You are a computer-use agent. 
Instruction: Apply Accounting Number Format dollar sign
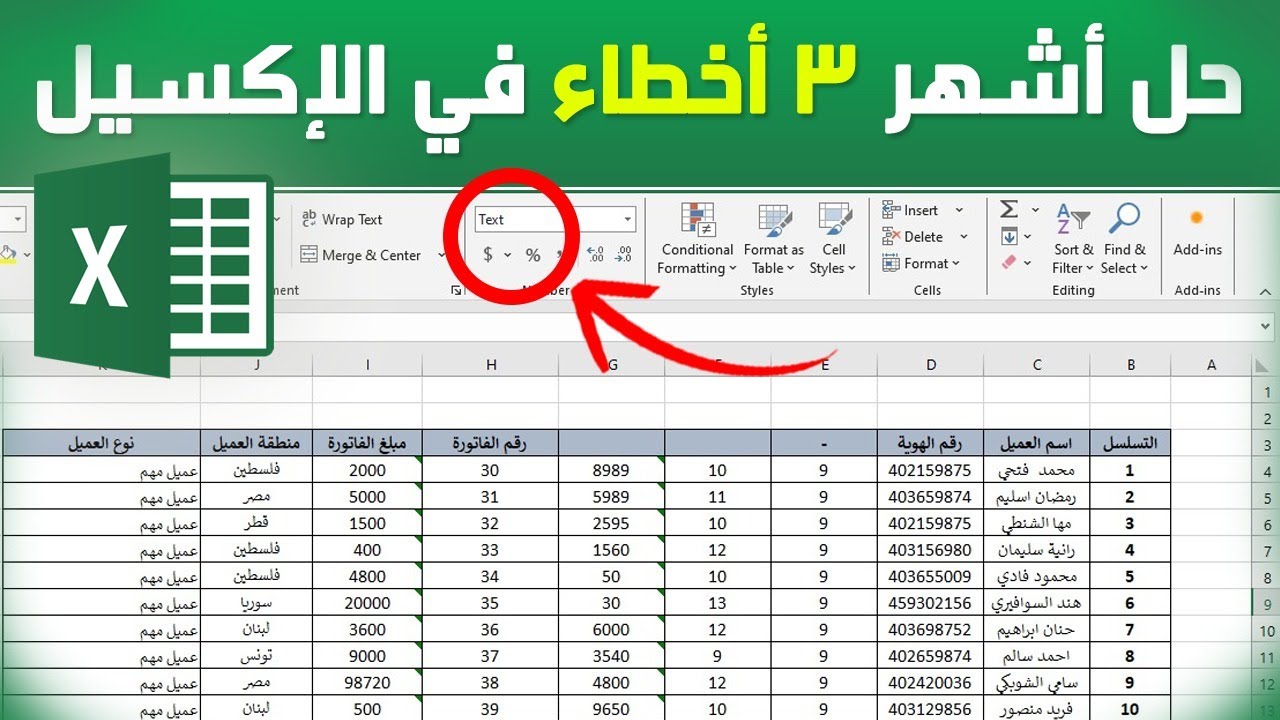click(488, 255)
